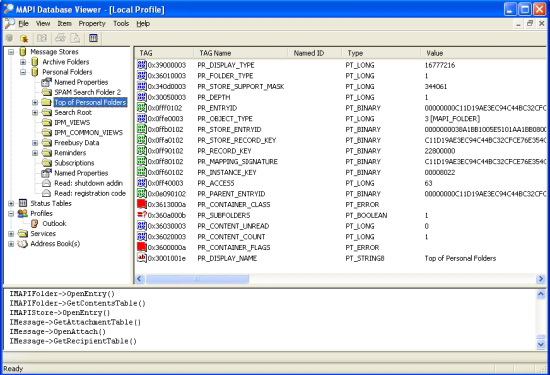This screenshot has height=375, width=550.
Task: Click the print preview toolbar icon
Action: 75,38
